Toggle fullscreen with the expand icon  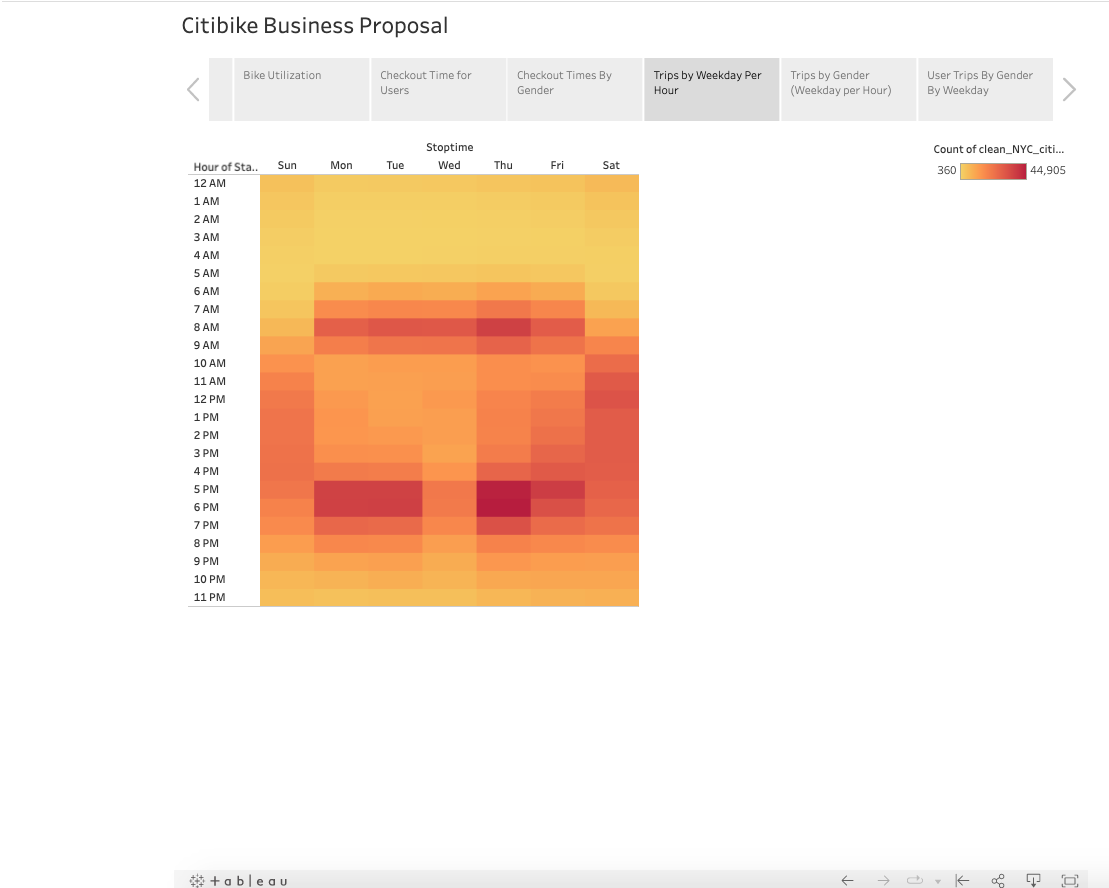[1069, 880]
